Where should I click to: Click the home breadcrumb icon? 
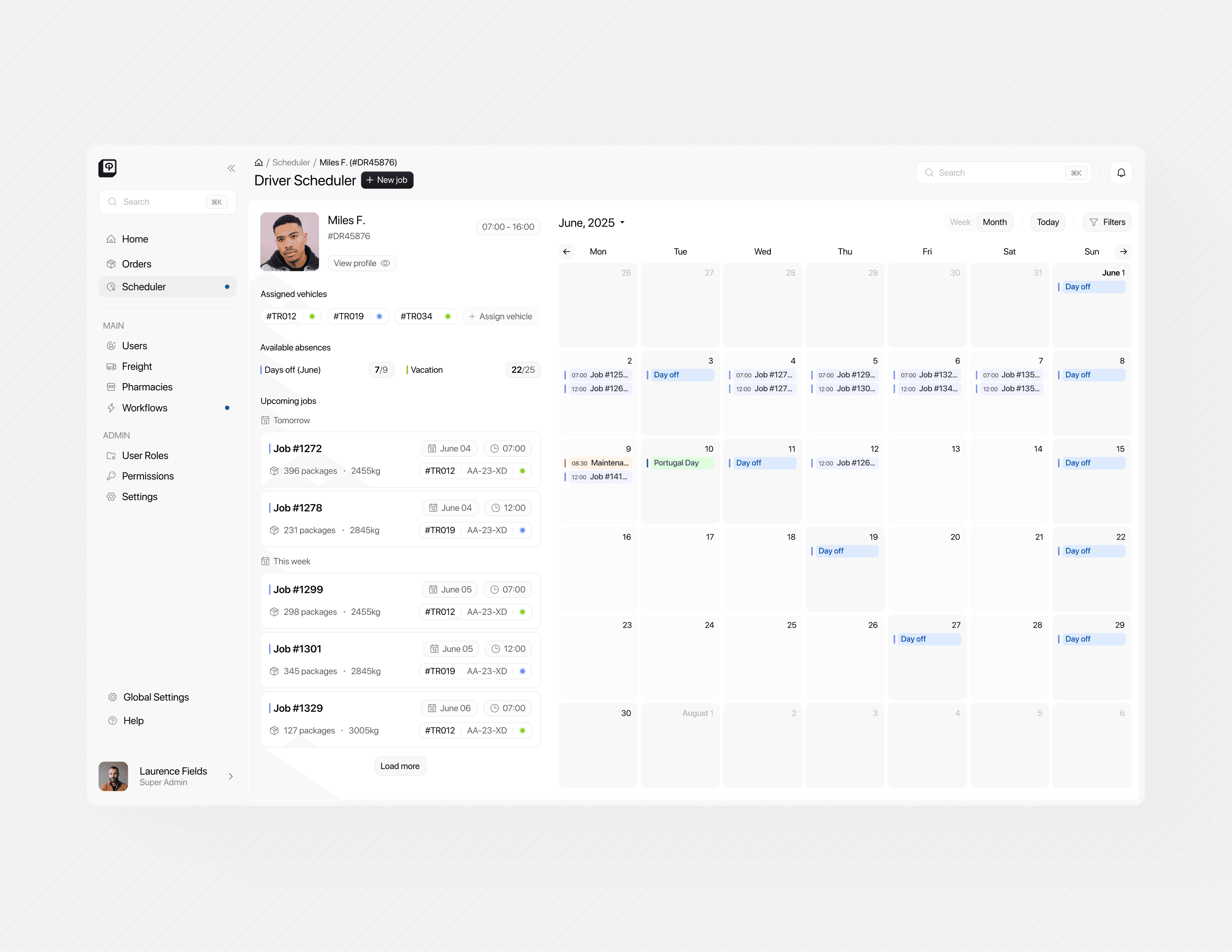pyautogui.click(x=258, y=162)
